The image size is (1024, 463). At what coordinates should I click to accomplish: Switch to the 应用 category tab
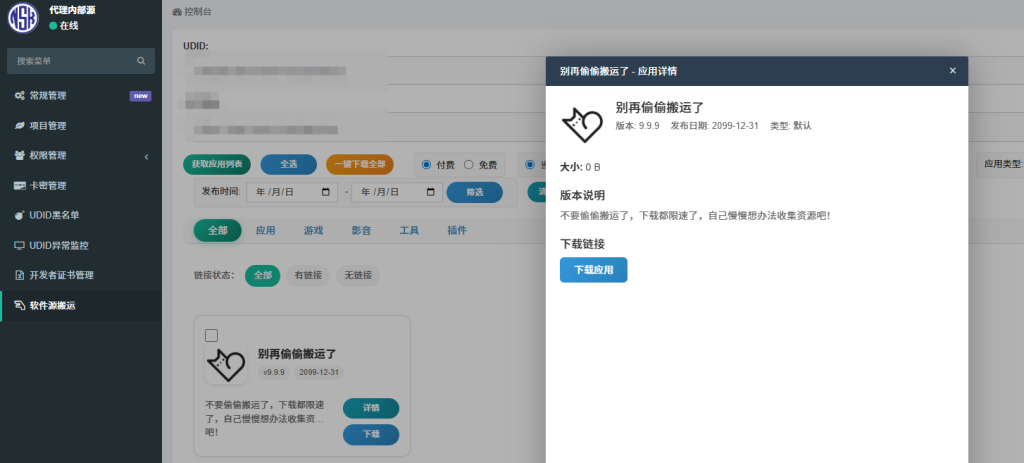(265, 231)
